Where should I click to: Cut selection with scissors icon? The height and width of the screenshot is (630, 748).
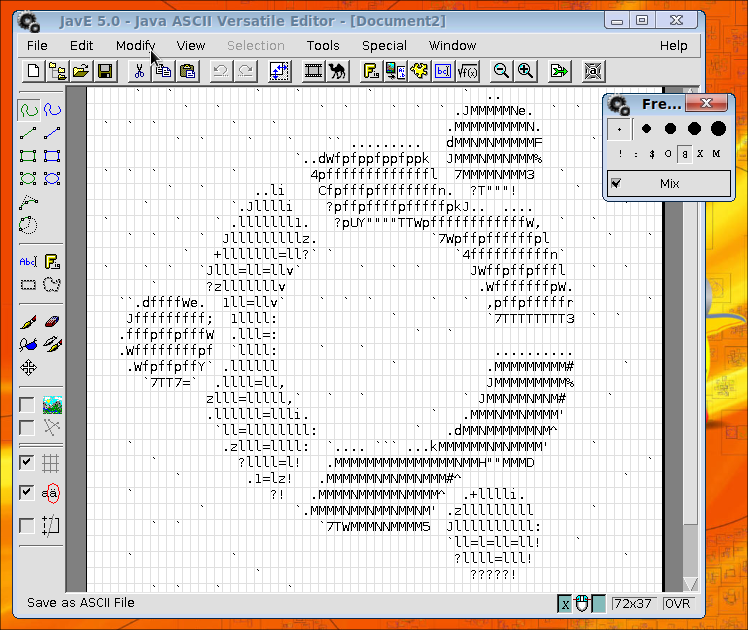click(139, 72)
